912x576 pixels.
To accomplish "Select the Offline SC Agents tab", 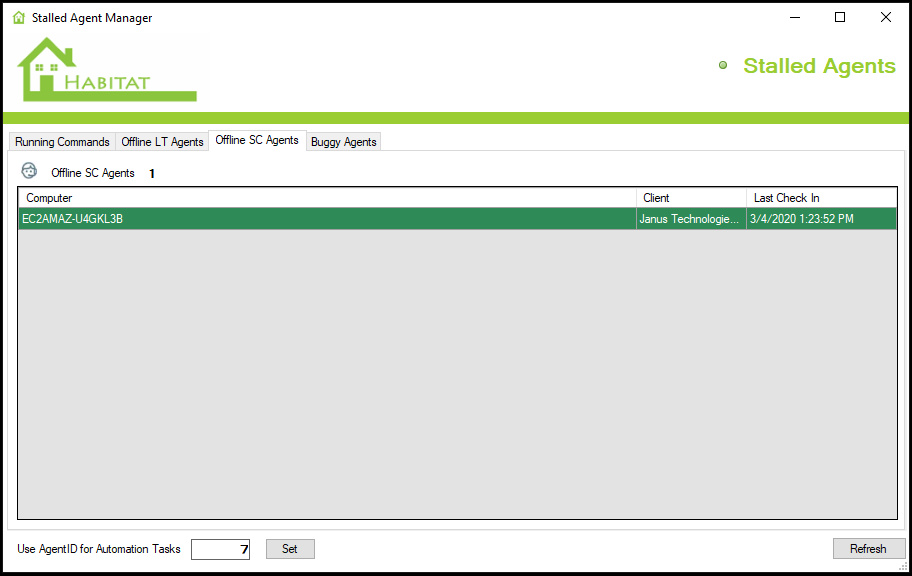I will point(257,141).
